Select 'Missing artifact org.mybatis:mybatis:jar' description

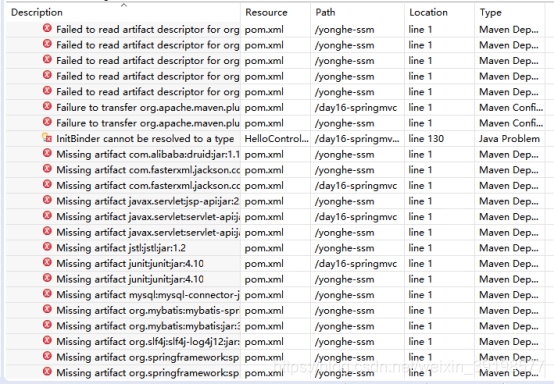point(148,326)
